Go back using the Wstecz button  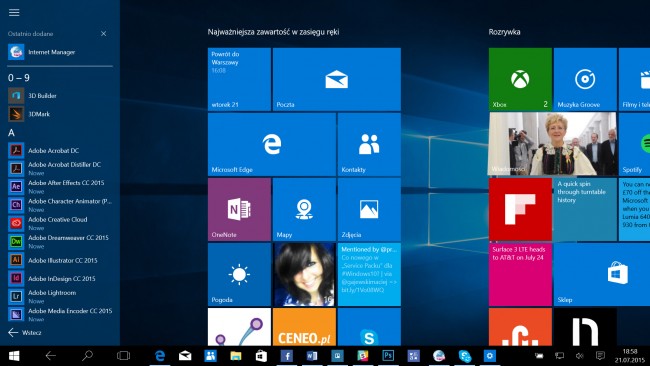click(25, 332)
